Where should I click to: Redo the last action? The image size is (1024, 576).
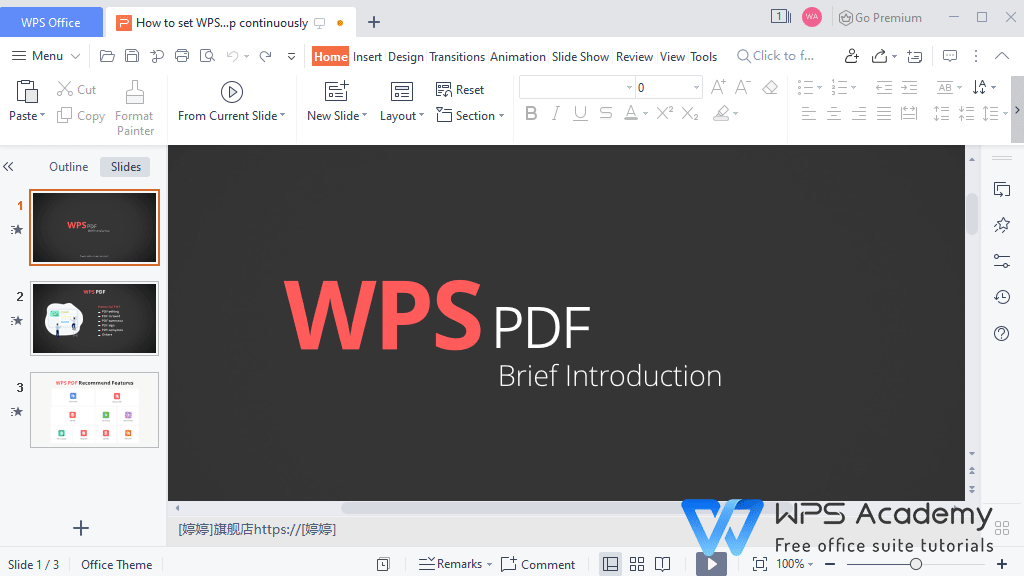pyautogui.click(x=265, y=56)
